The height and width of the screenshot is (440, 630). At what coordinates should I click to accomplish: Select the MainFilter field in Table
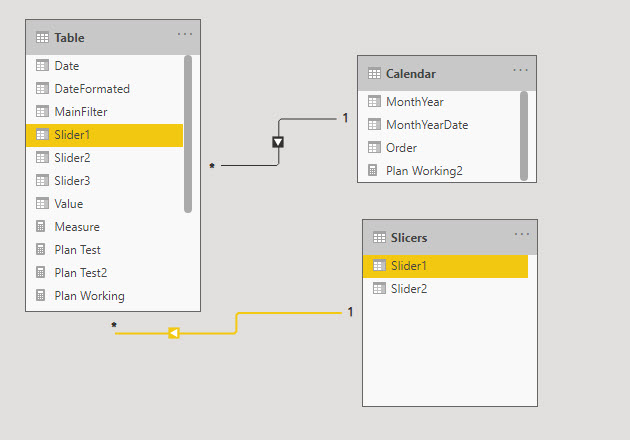(104, 111)
